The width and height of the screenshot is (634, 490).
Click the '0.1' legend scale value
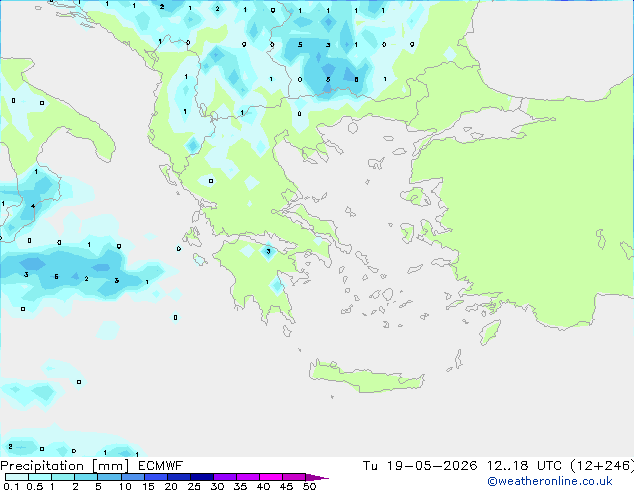click(x=11, y=486)
